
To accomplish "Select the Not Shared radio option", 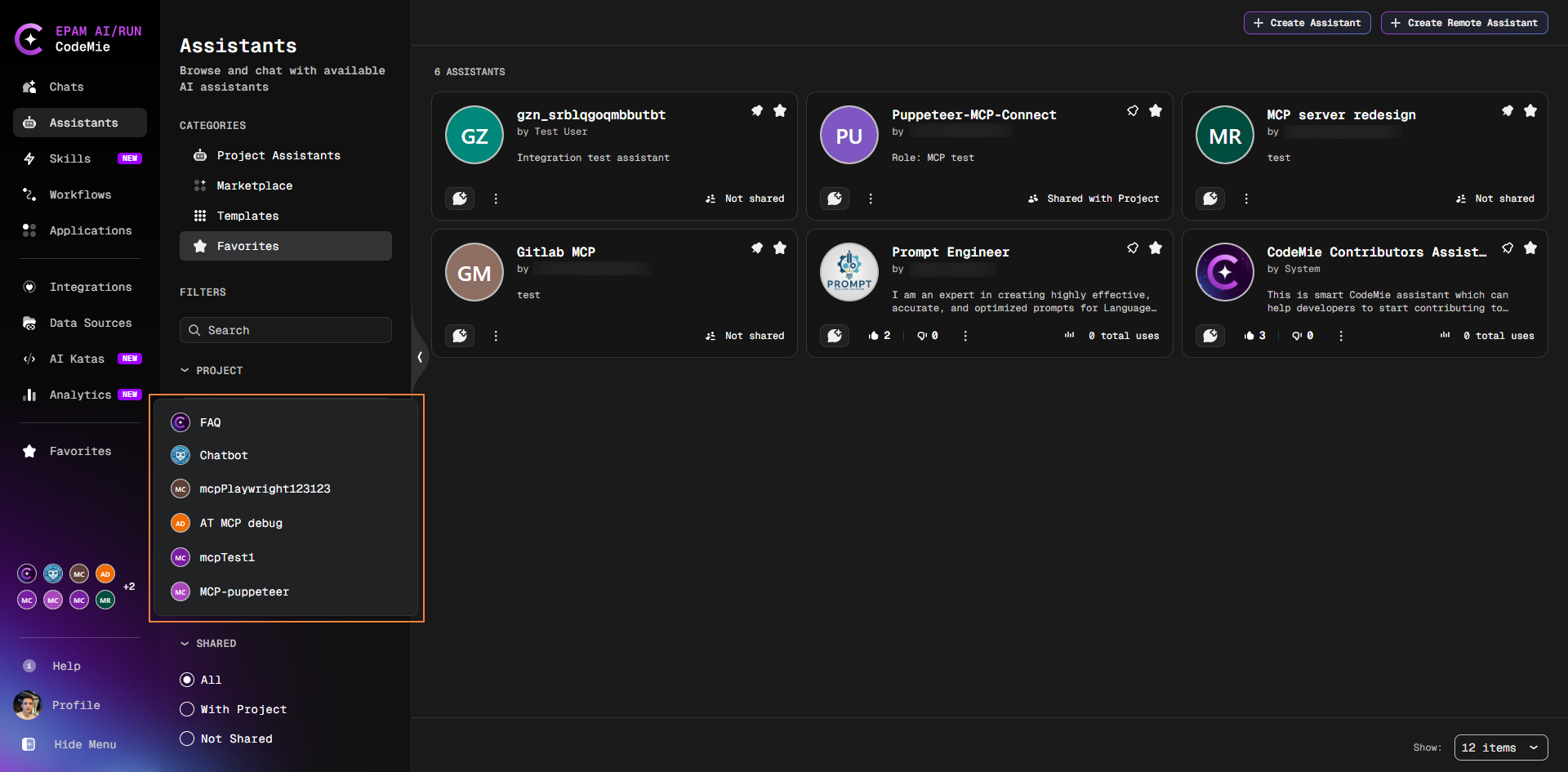I will [x=187, y=739].
